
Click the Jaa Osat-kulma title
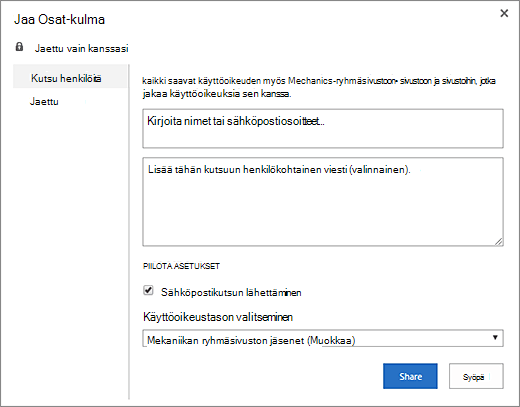[x=59, y=19]
